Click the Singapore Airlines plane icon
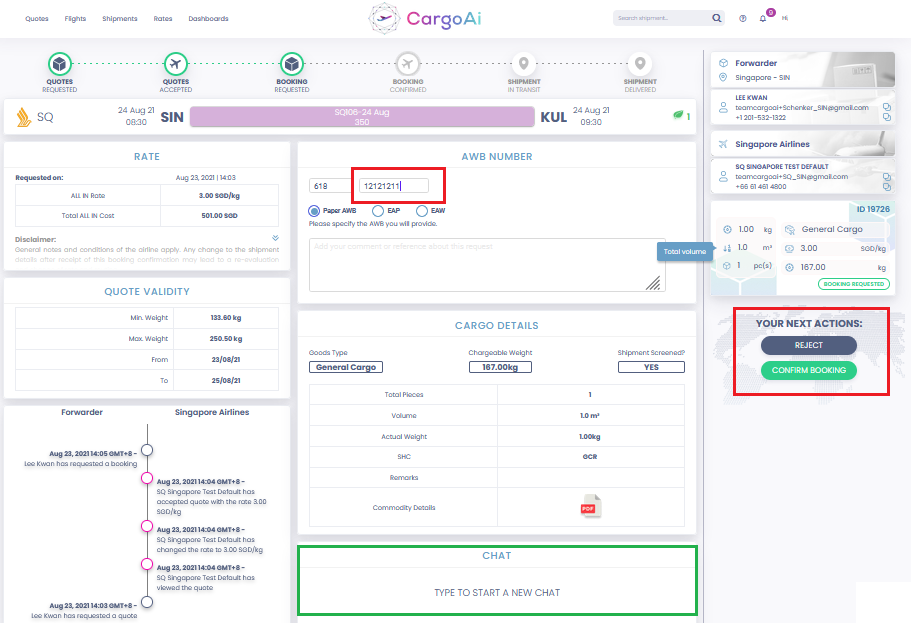The height and width of the screenshot is (623, 911). (723, 144)
